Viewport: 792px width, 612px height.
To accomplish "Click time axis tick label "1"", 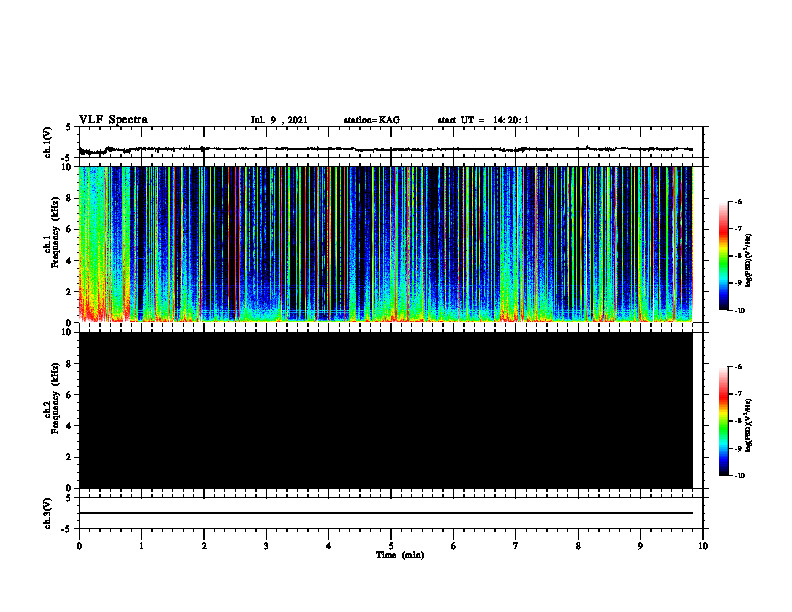I will click(x=141, y=546).
